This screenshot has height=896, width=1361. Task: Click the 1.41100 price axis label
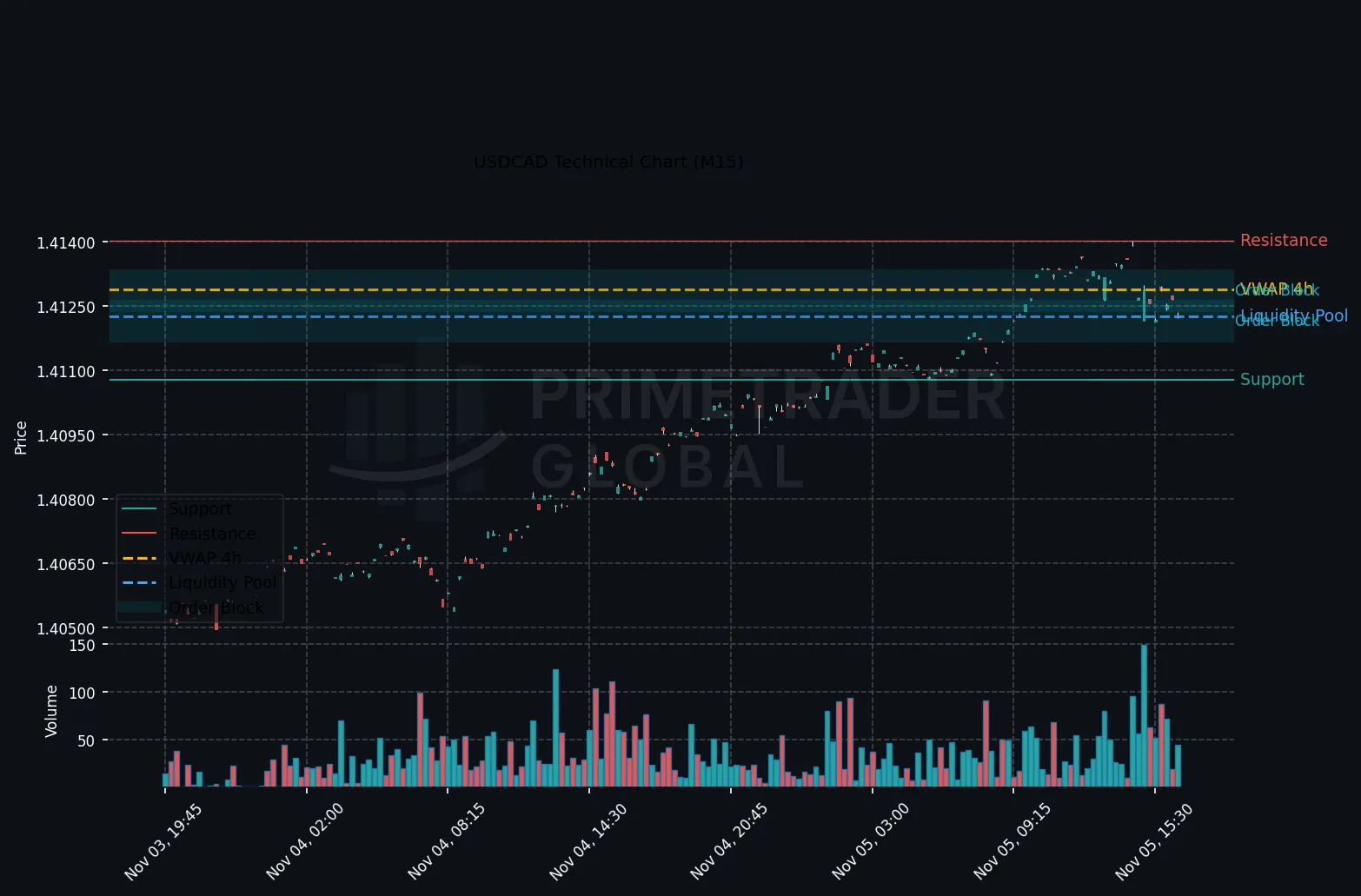tap(66, 371)
